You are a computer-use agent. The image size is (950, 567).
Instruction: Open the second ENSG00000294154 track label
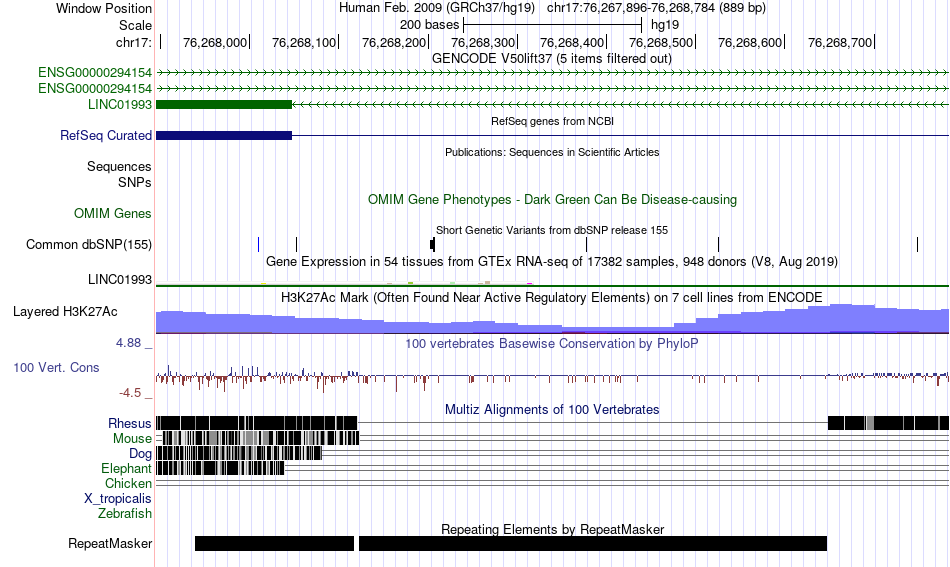pyautogui.click(x=95, y=88)
